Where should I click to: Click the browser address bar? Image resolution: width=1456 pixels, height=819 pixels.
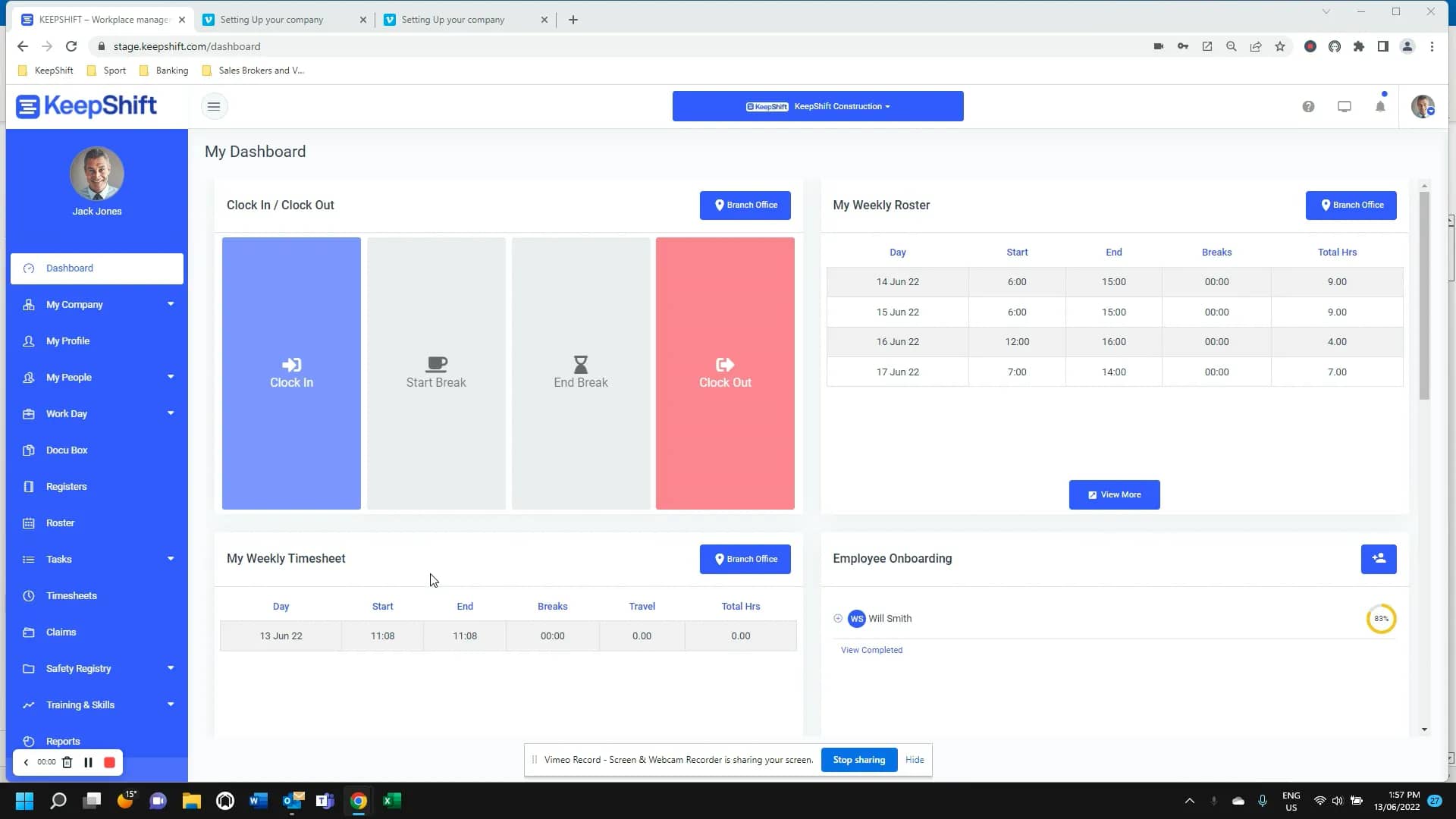point(186,46)
